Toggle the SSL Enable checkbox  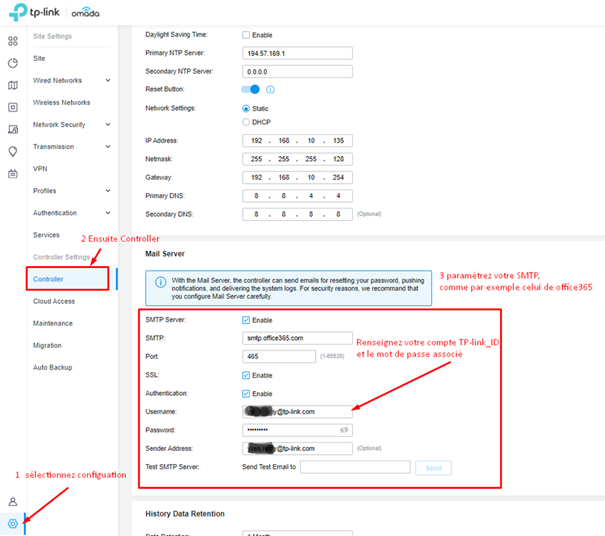click(x=246, y=375)
